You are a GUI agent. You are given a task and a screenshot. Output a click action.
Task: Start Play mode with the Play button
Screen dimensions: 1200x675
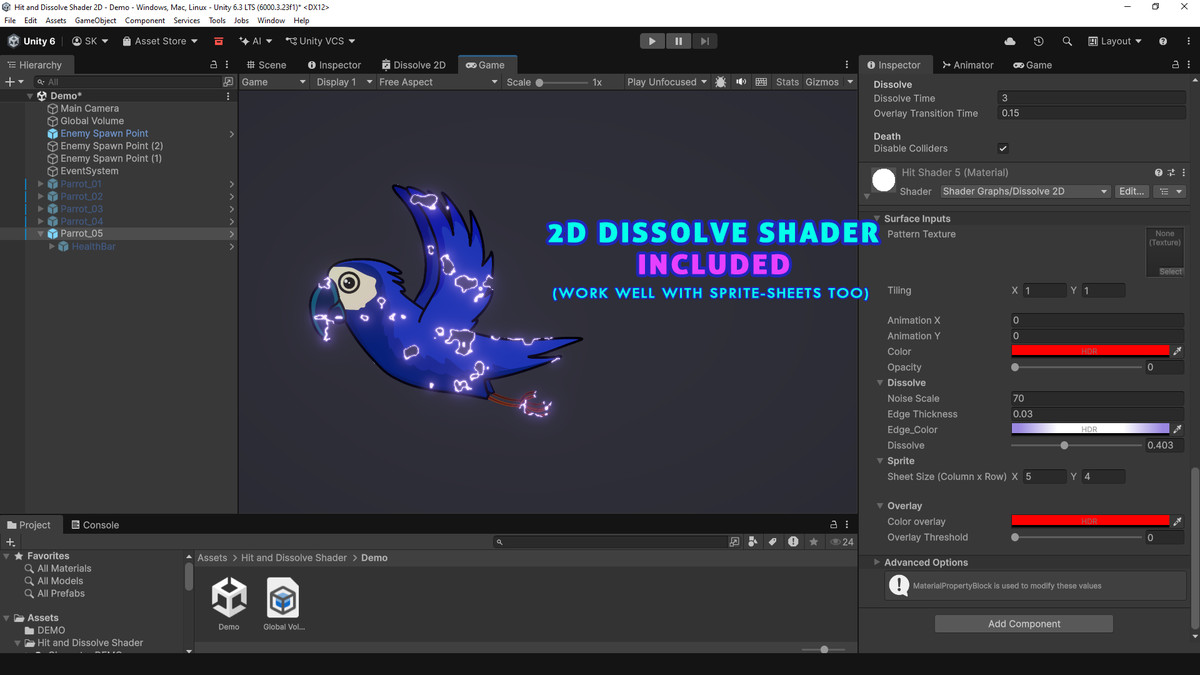click(652, 41)
